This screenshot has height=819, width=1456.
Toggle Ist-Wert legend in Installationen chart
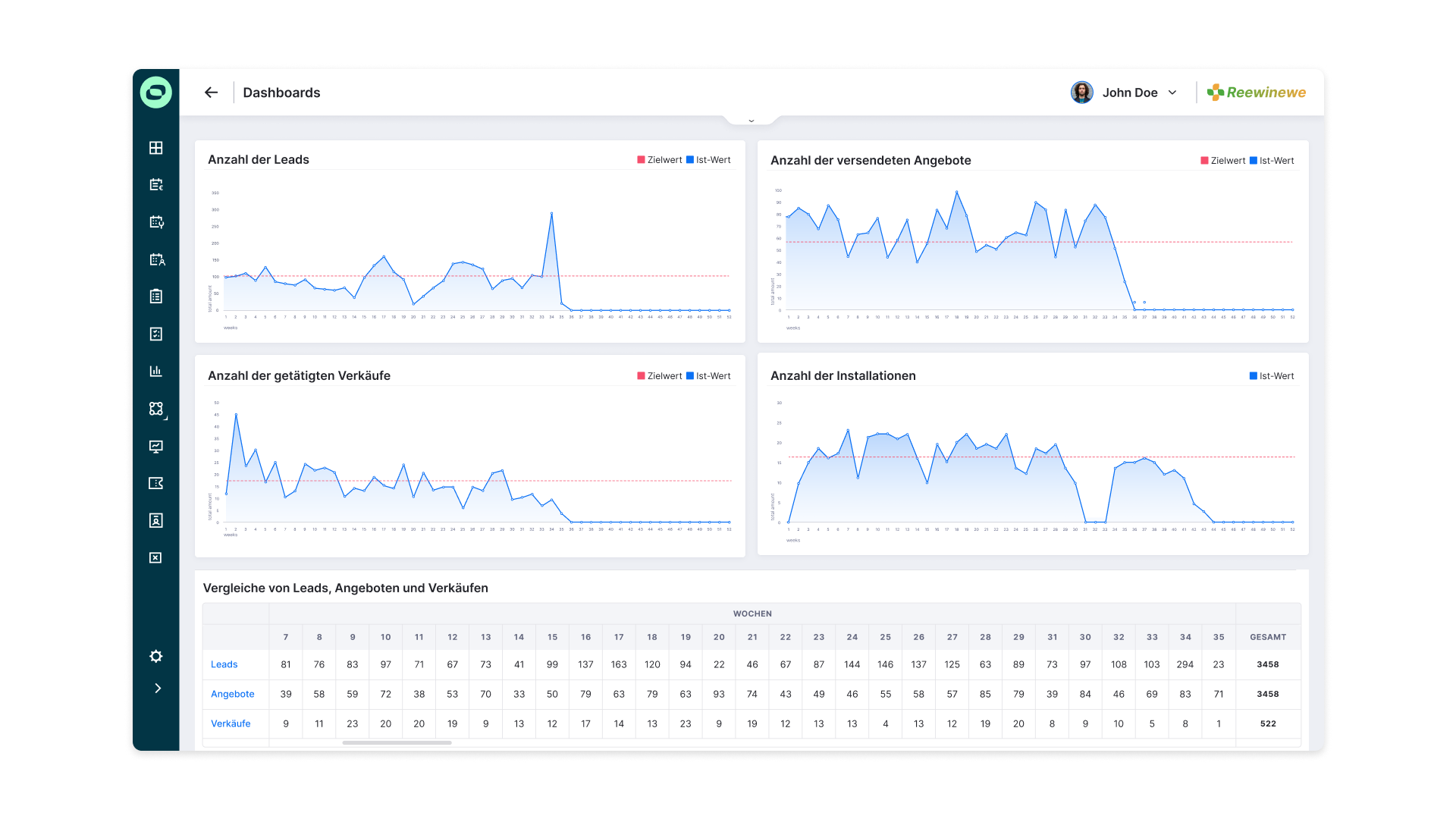tap(1272, 376)
